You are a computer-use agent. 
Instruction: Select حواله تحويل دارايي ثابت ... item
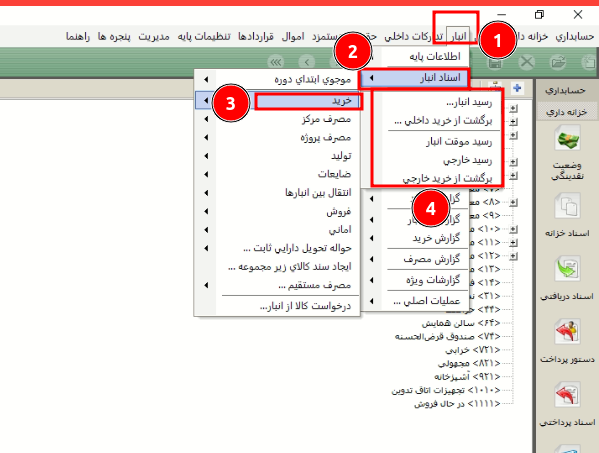[x=277, y=248]
